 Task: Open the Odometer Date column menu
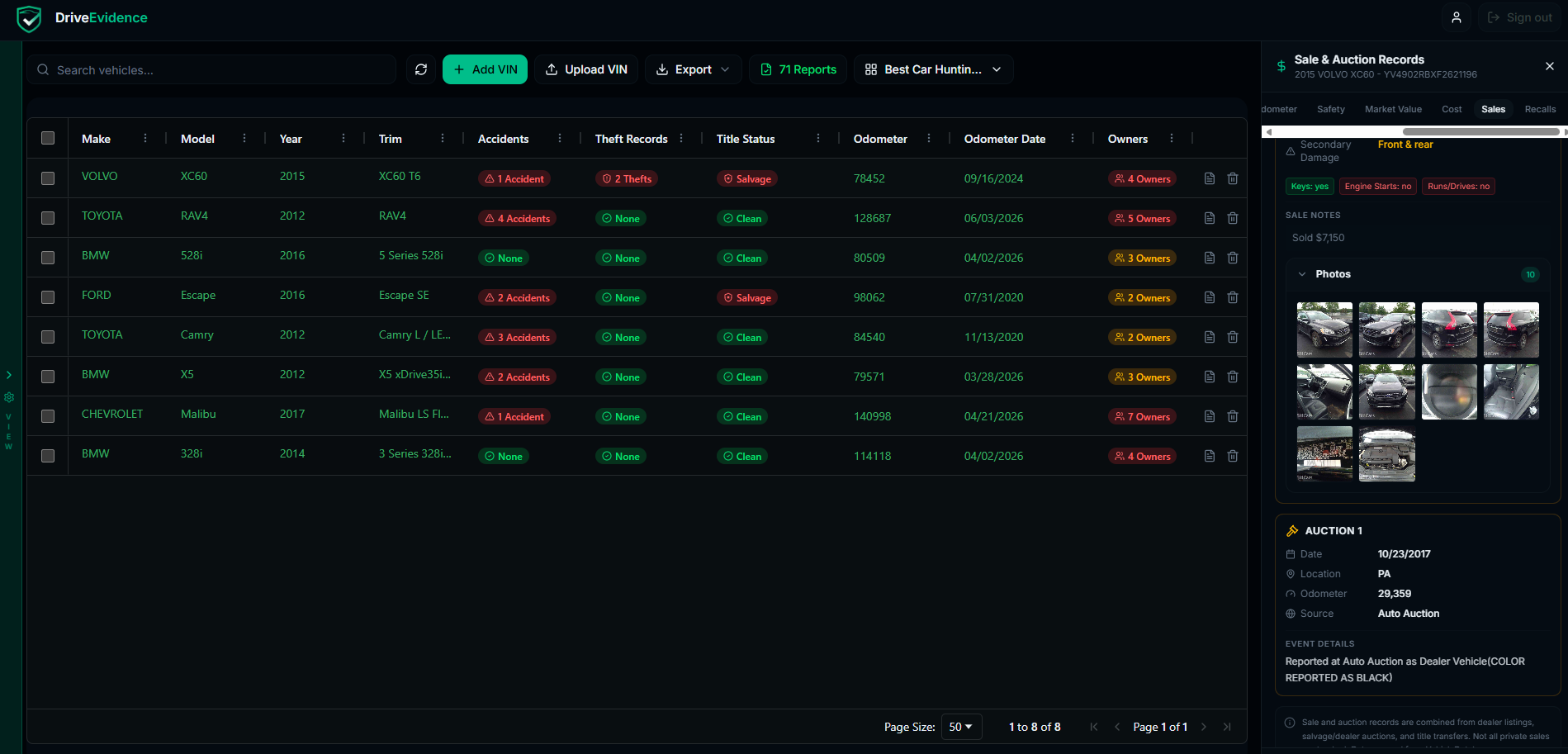(1073, 139)
